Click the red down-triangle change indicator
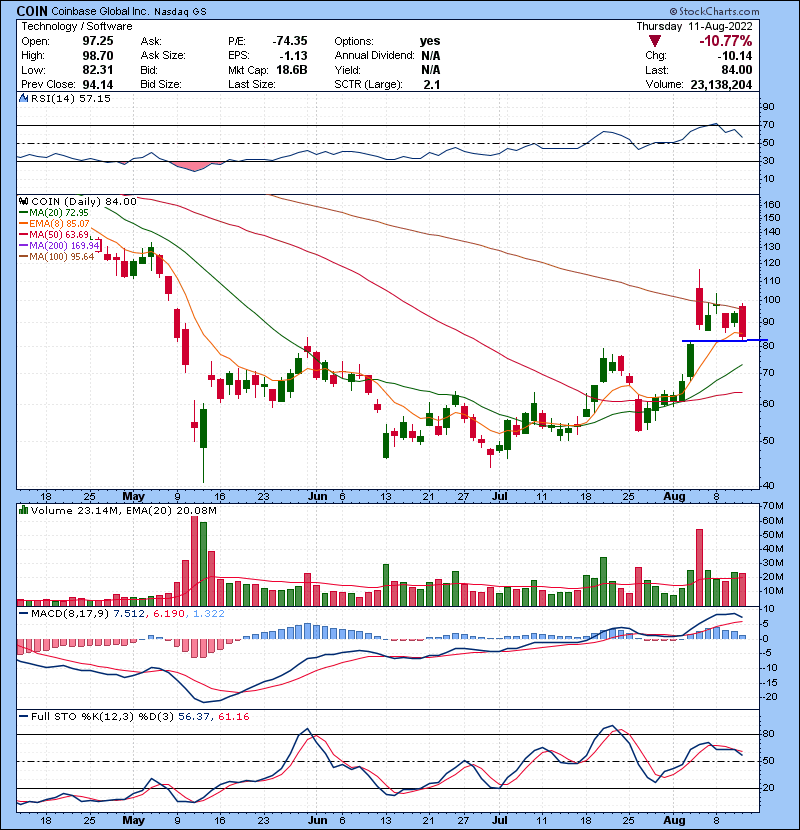Viewport: 800px width, 830px height. (655, 41)
